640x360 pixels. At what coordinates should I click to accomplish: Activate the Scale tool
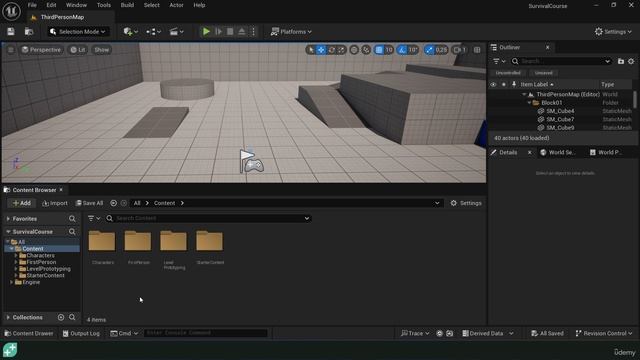pos(341,50)
